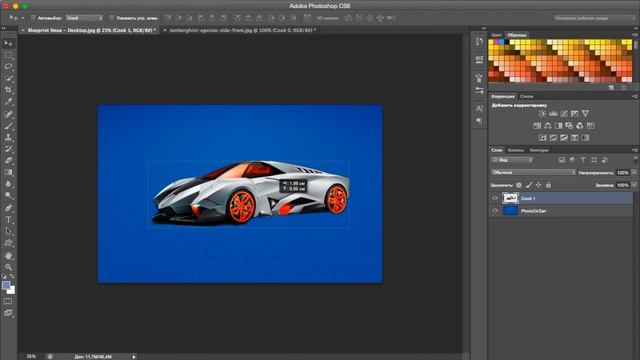Viewport: 640px width, 360px height.
Task: Toggle Quick Mask mode icon
Action: (x=8, y=301)
